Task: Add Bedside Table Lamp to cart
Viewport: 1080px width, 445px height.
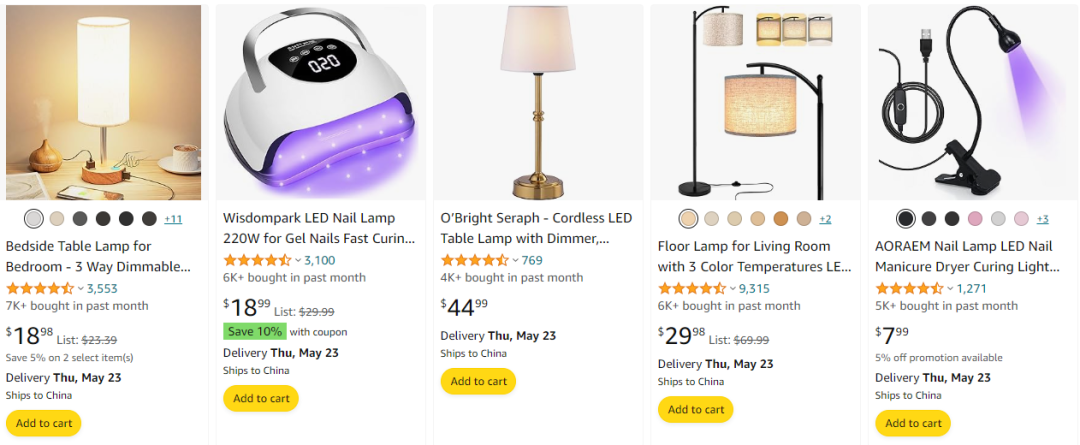Action: point(43,423)
